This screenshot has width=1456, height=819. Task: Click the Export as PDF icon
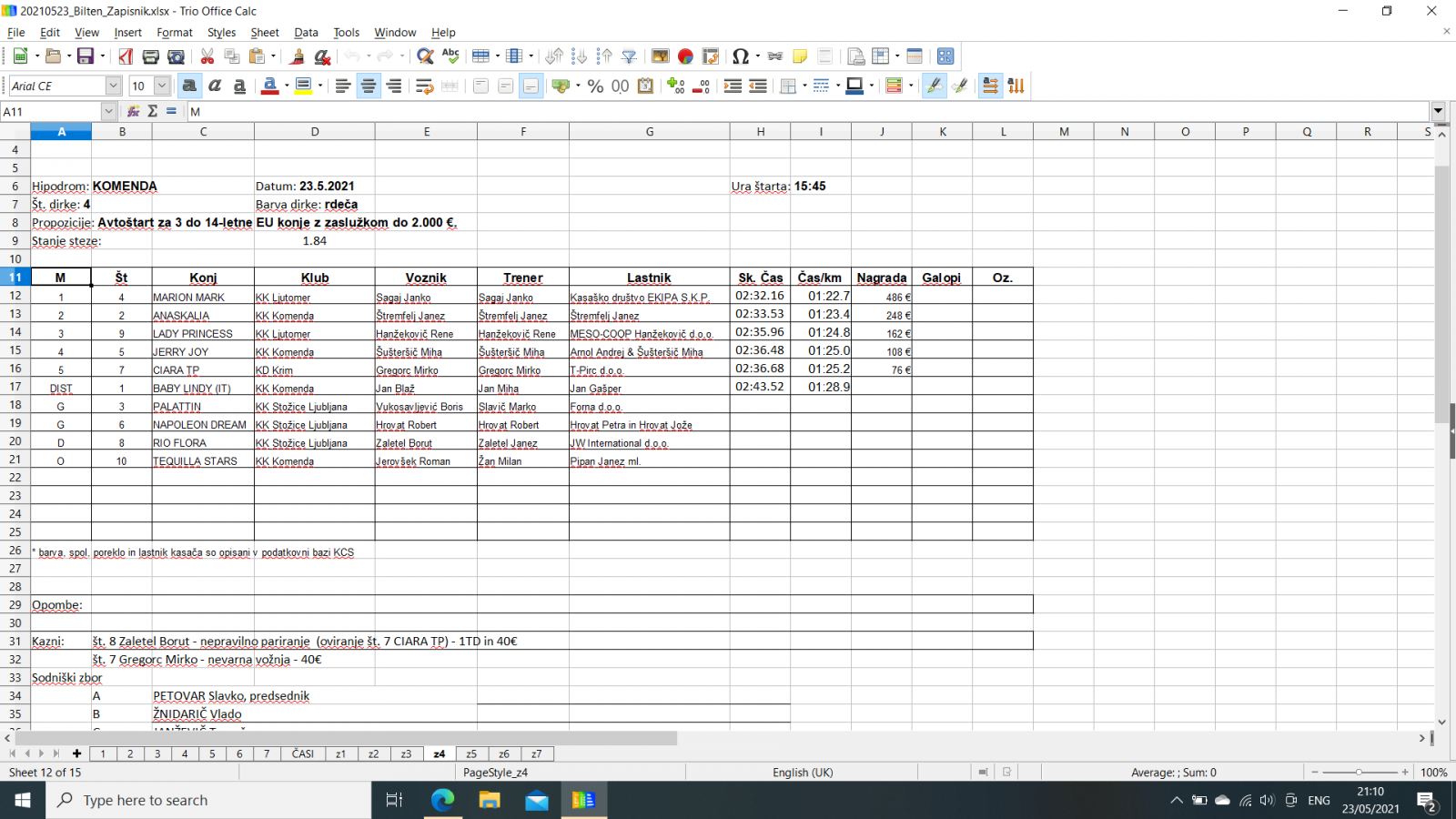(126, 56)
